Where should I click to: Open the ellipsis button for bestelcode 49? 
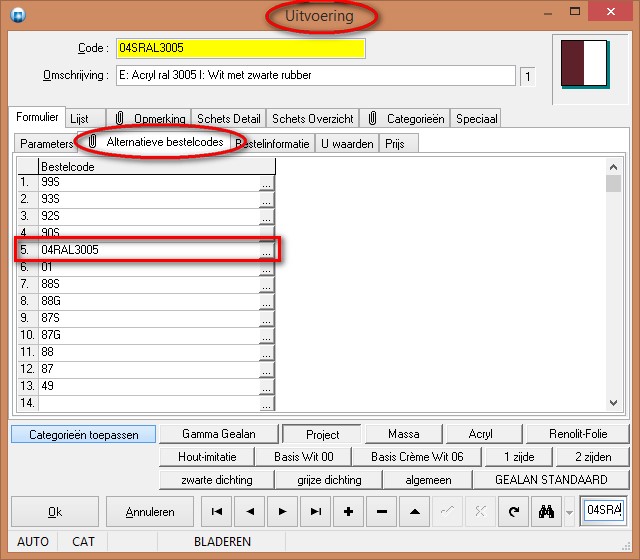[267, 388]
